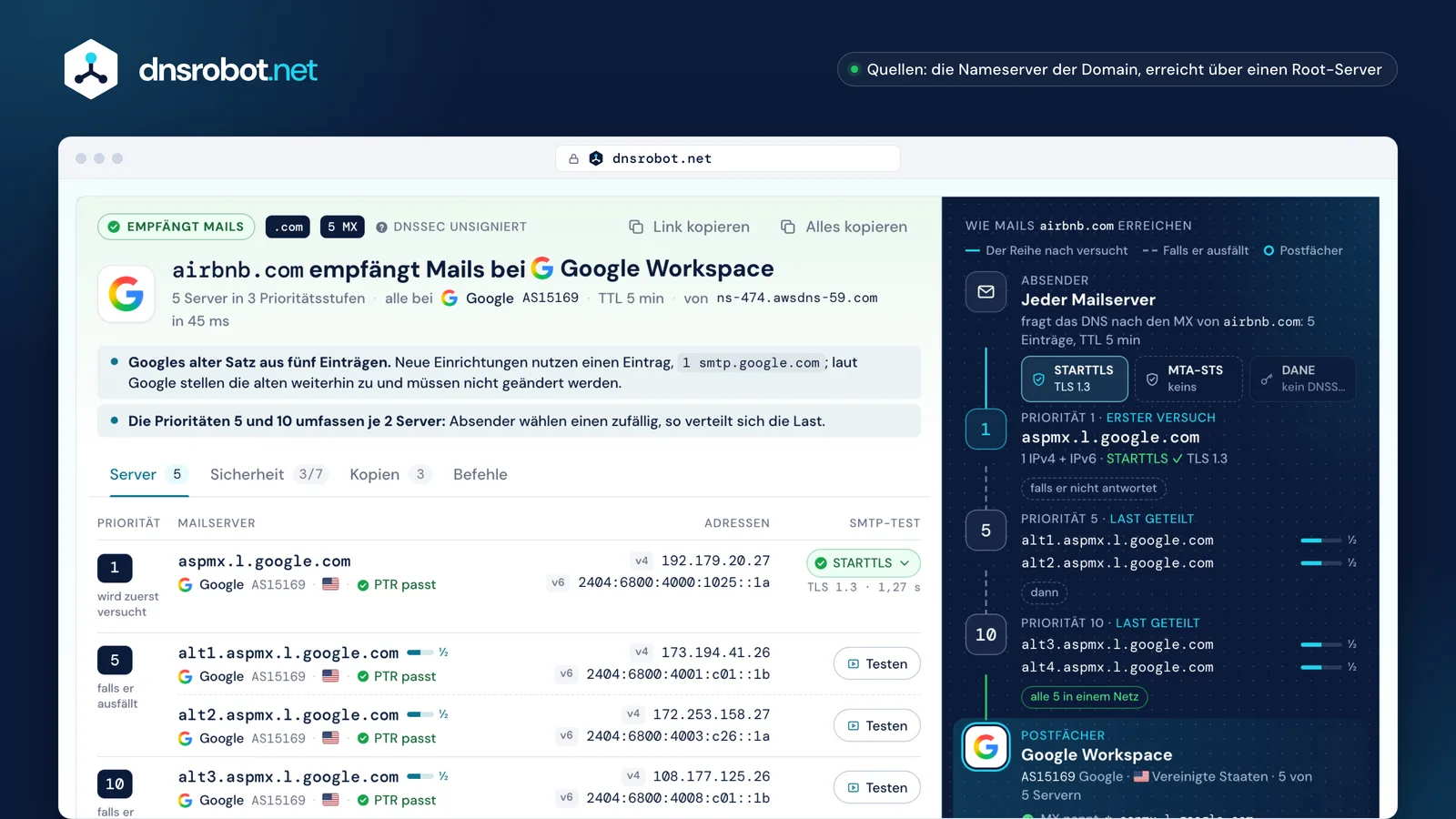Image resolution: width=1456 pixels, height=819 pixels.
Task: Click the smtp.google.com code chip
Action: point(752,363)
